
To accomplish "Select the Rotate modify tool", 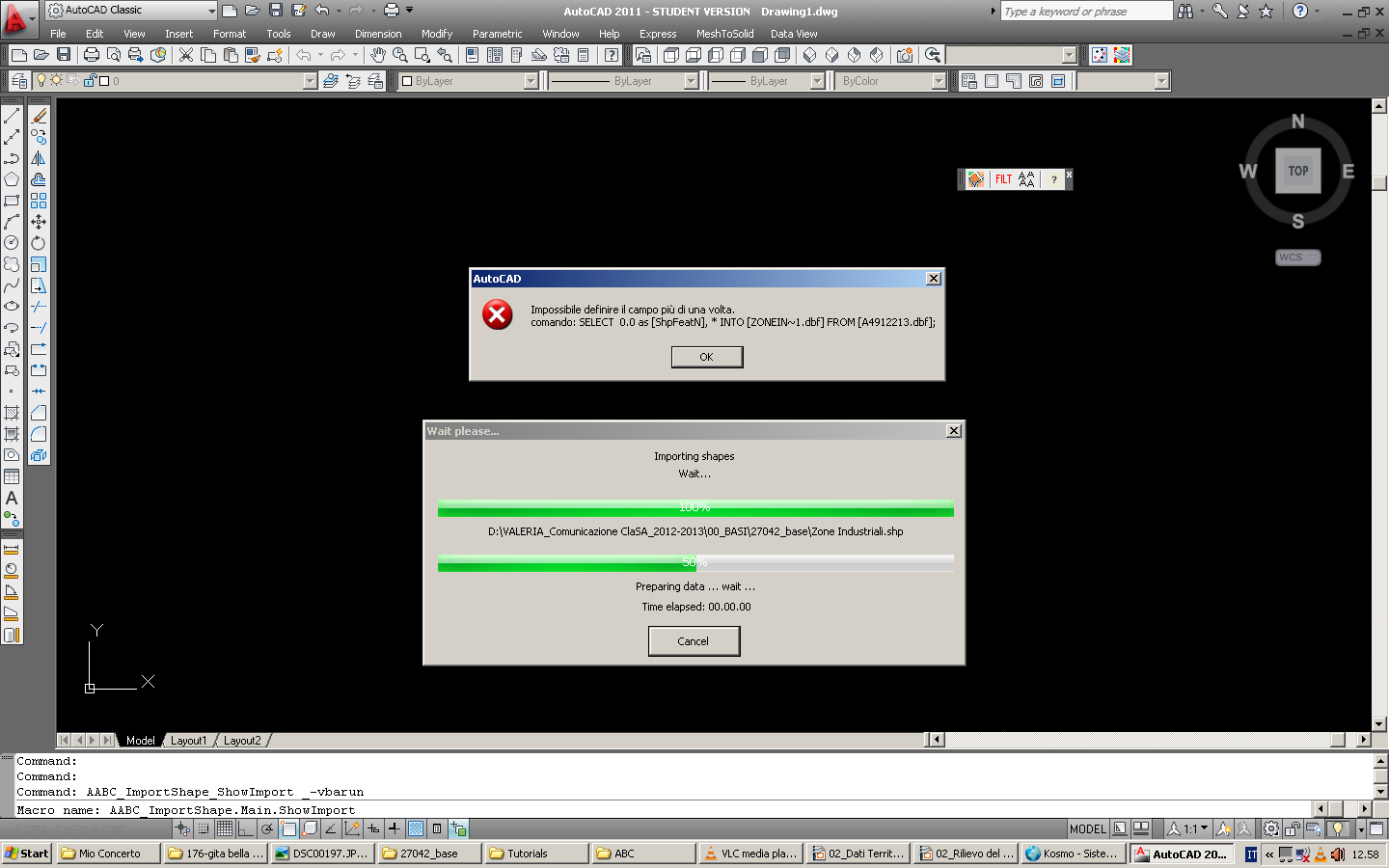I will click(39, 243).
